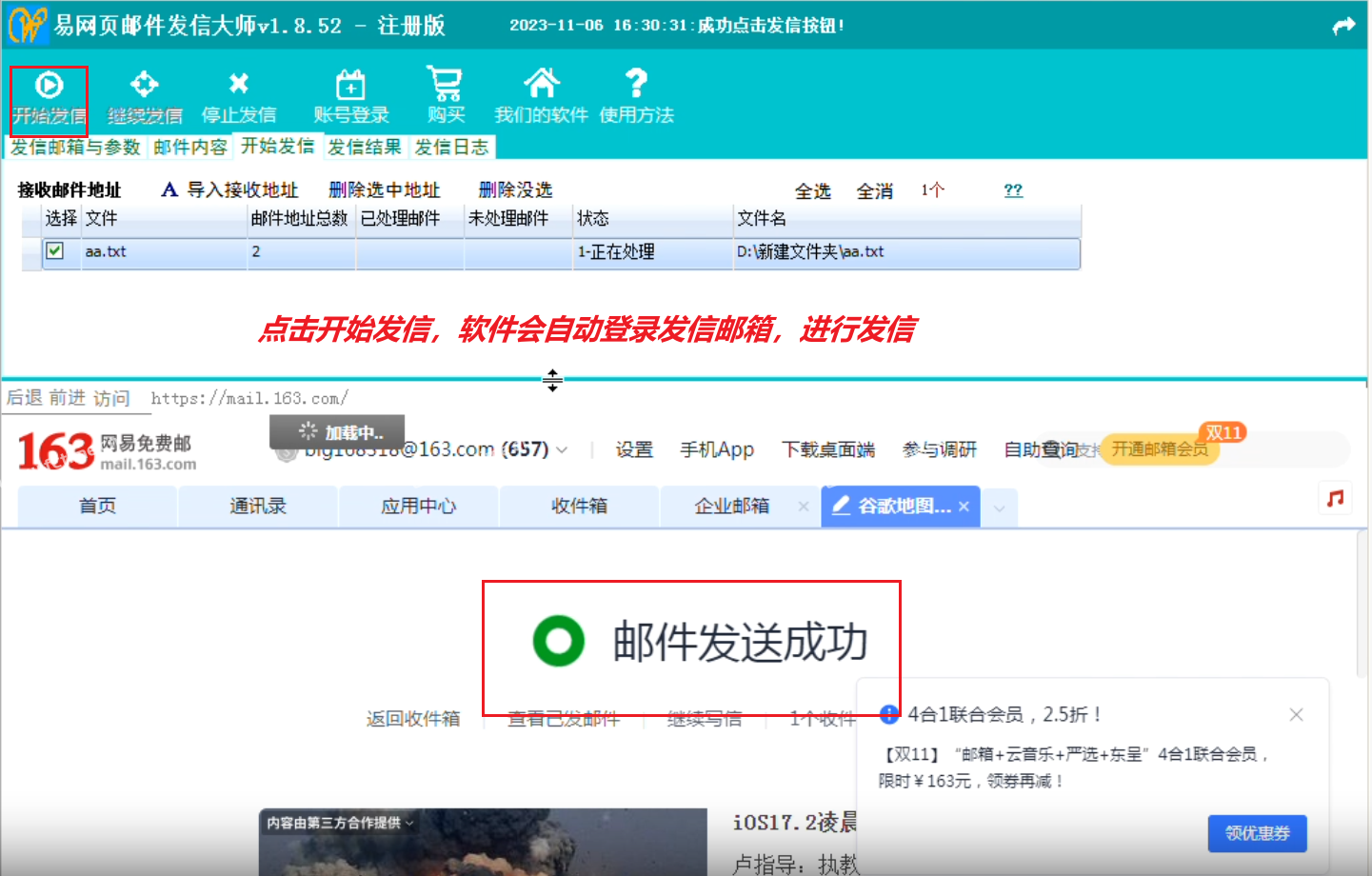Click the mail.163.com URL address field
1372x876 pixels.
(x=249, y=398)
